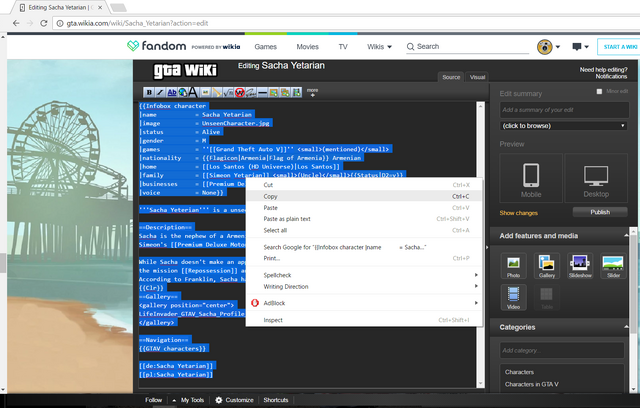Preview page in Desktop view
The width and height of the screenshot is (640, 408).
596,178
